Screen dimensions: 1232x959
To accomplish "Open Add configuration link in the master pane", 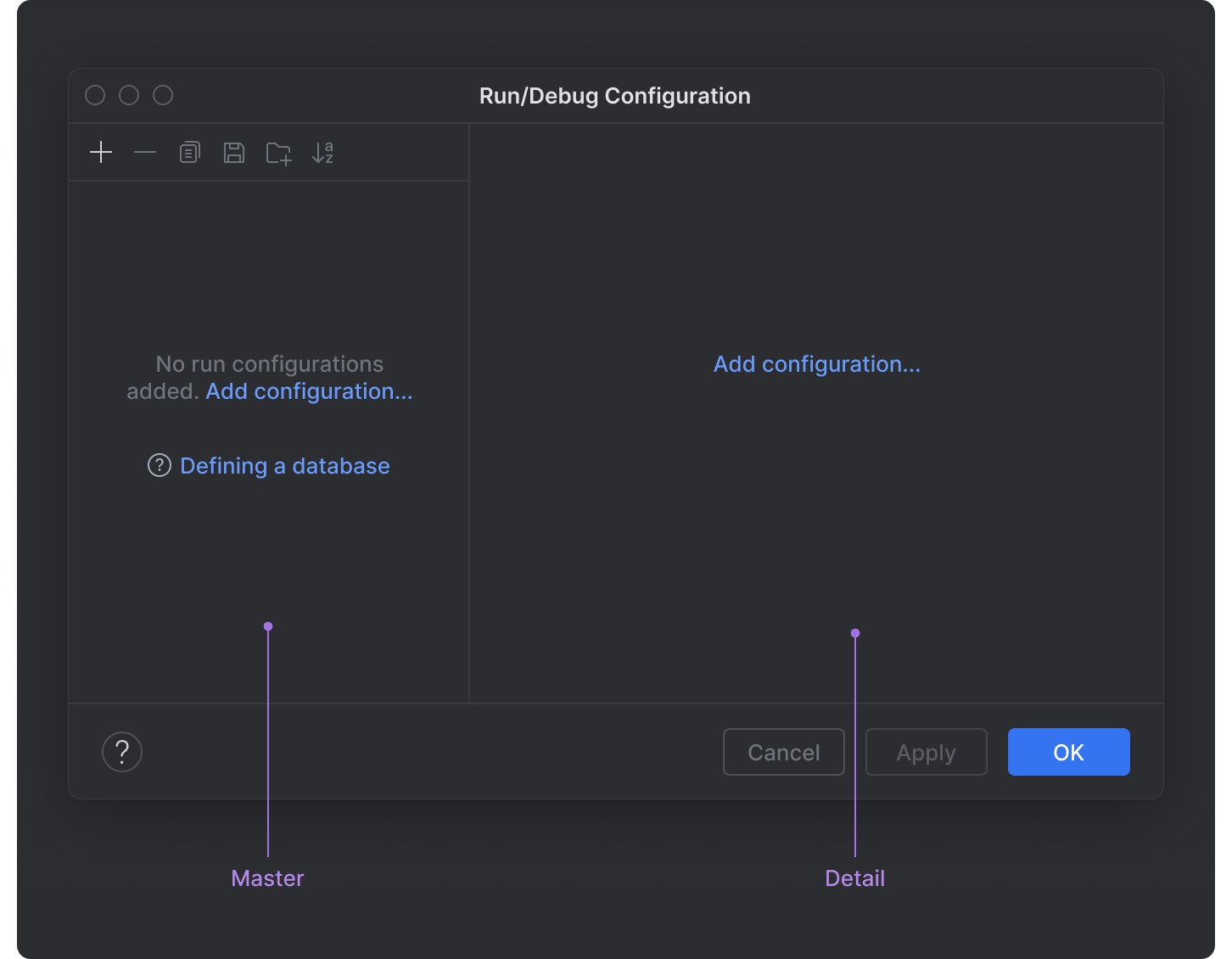I will [x=309, y=391].
